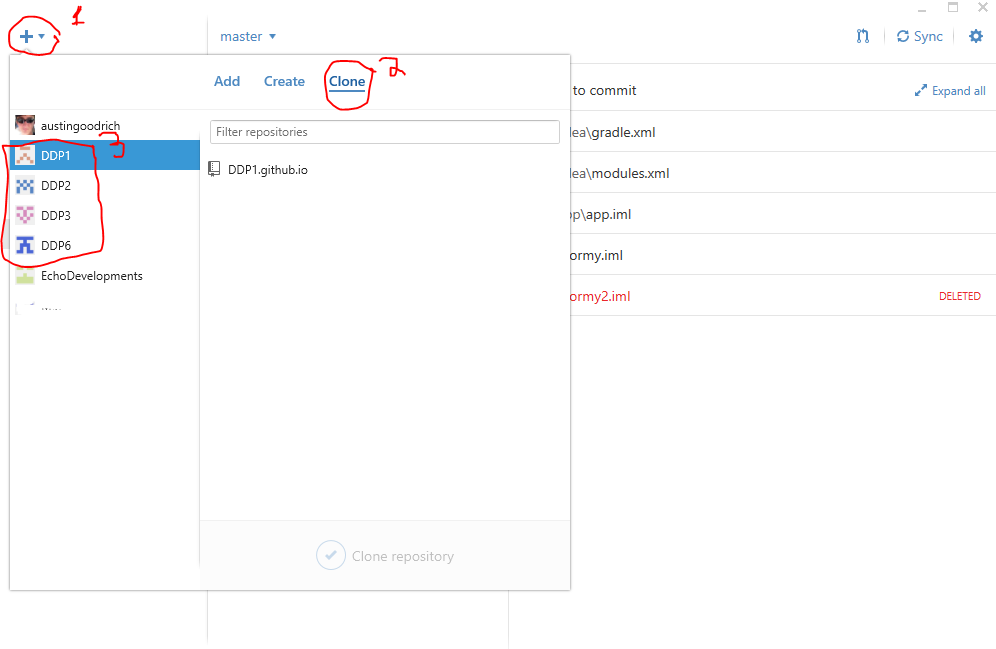Click the Filter repositories field
Screen dimensions: 996x649
tap(384, 132)
